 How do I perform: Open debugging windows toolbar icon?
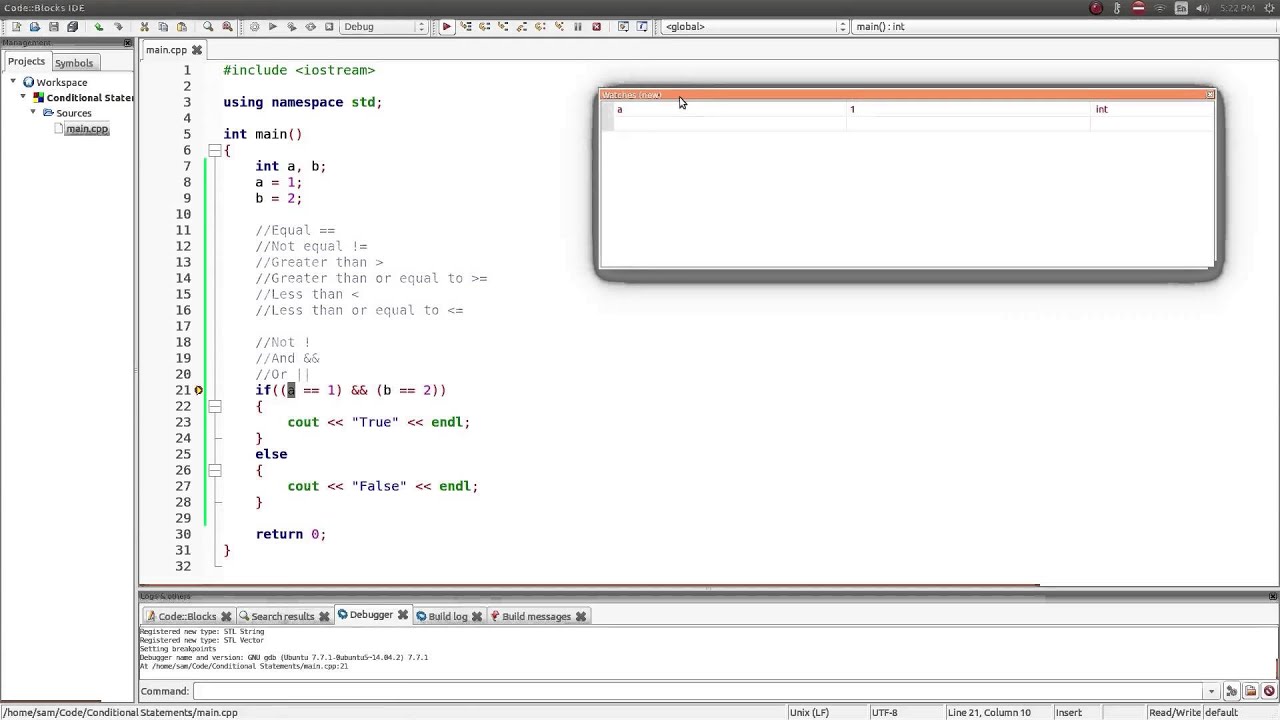pos(623,26)
